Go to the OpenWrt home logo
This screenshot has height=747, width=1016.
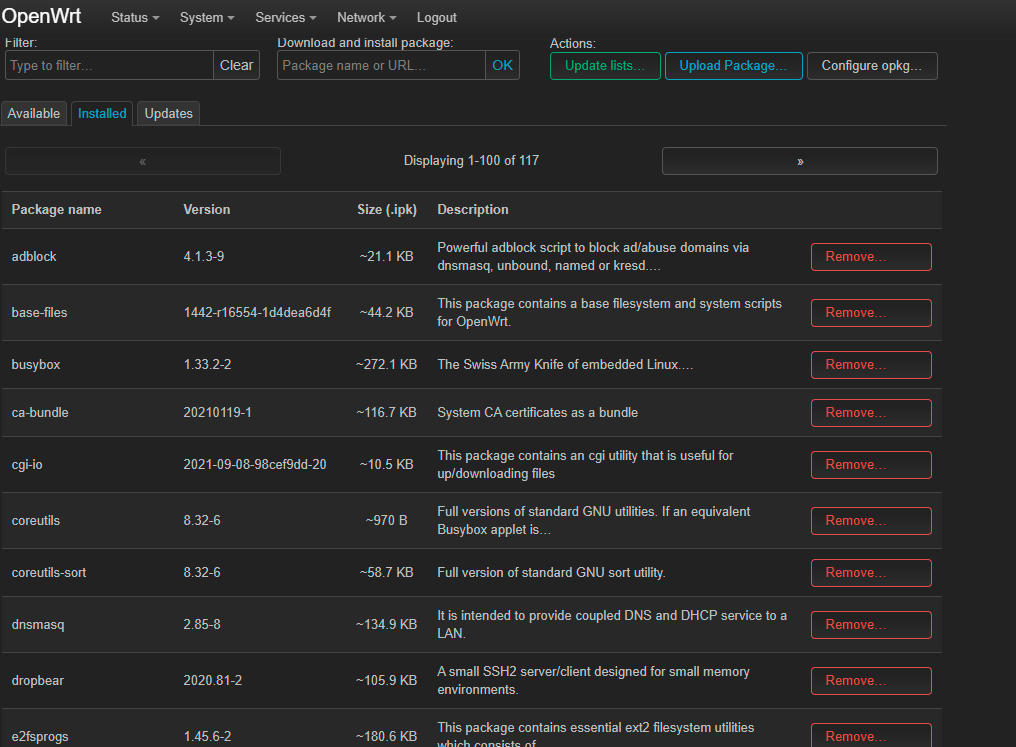coord(42,16)
